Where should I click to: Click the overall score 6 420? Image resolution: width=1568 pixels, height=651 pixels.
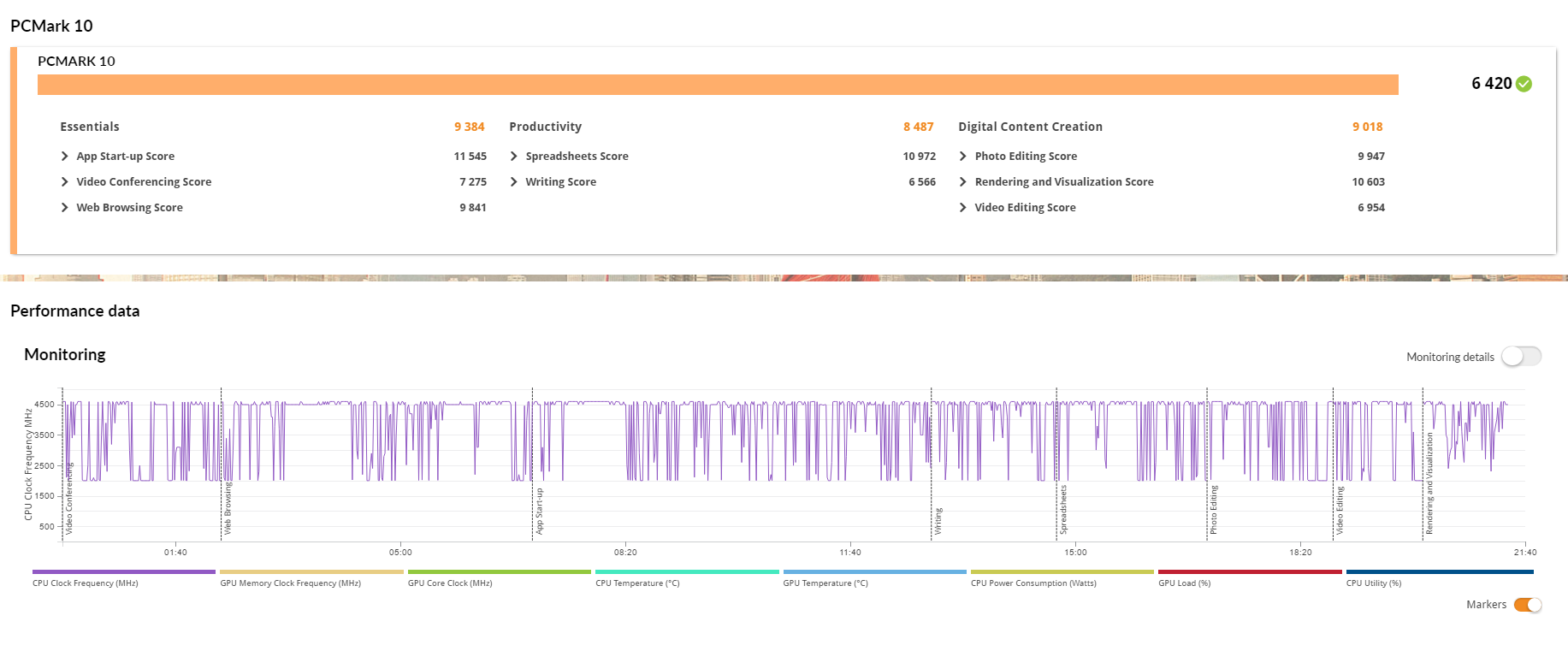click(x=1492, y=84)
